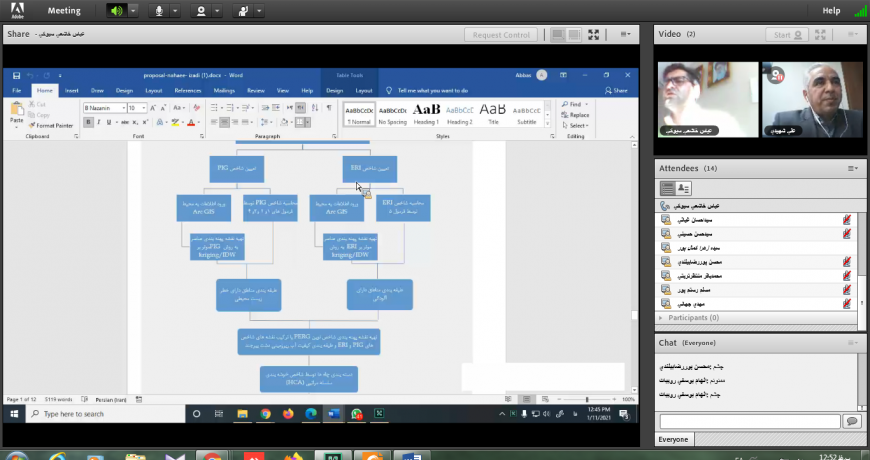Apply the Title style in Styles gallery
Viewport: 870px width, 460px height.
click(x=493, y=114)
